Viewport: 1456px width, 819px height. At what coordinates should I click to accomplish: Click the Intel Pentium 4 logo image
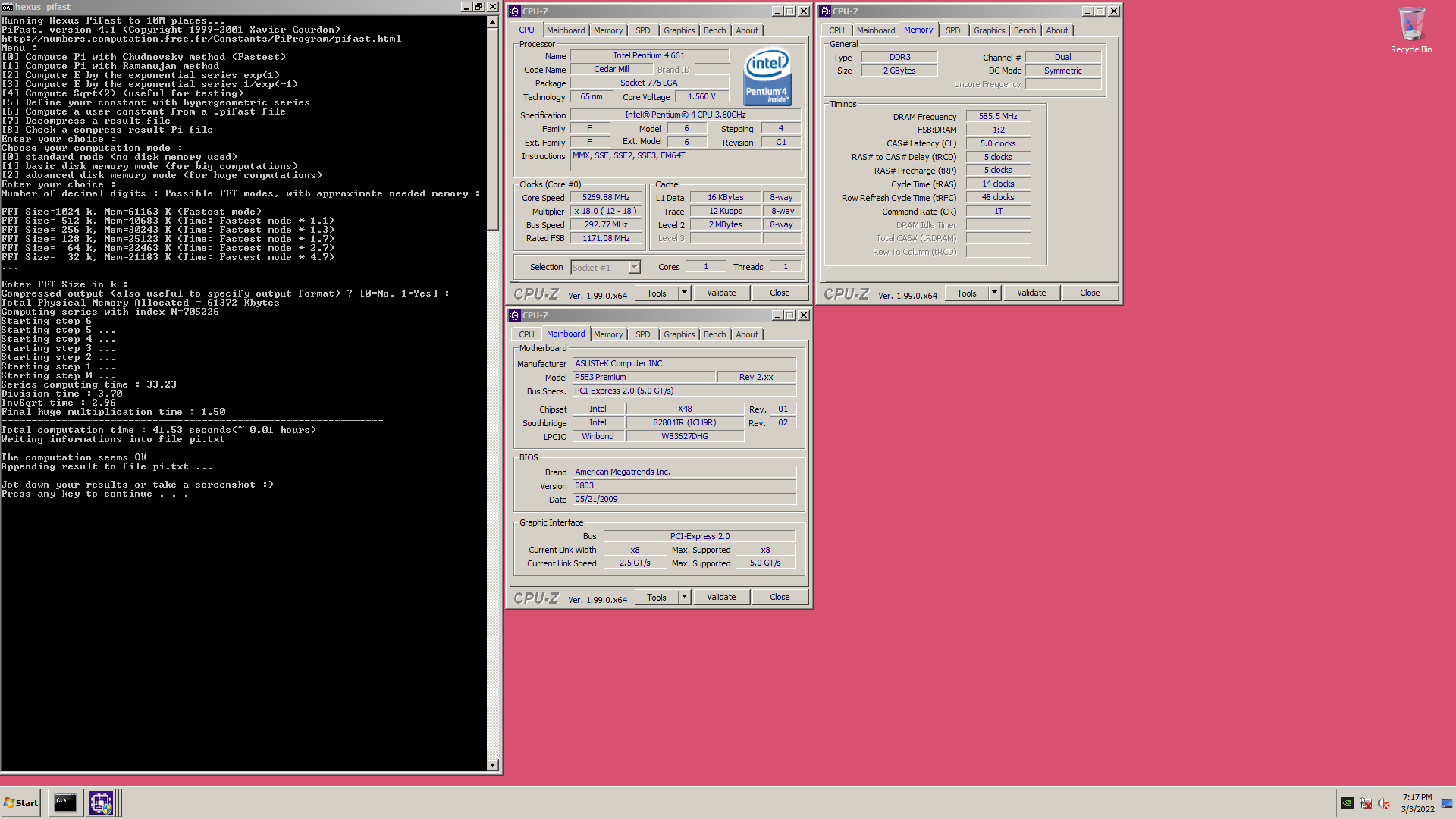coord(767,76)
